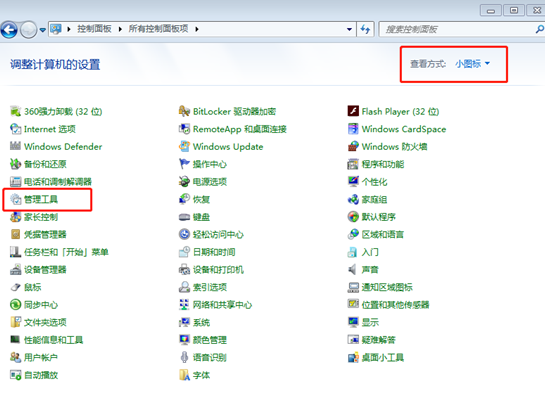
Task: Click the 操作中心 flag icon
Action: pos(184,164)
